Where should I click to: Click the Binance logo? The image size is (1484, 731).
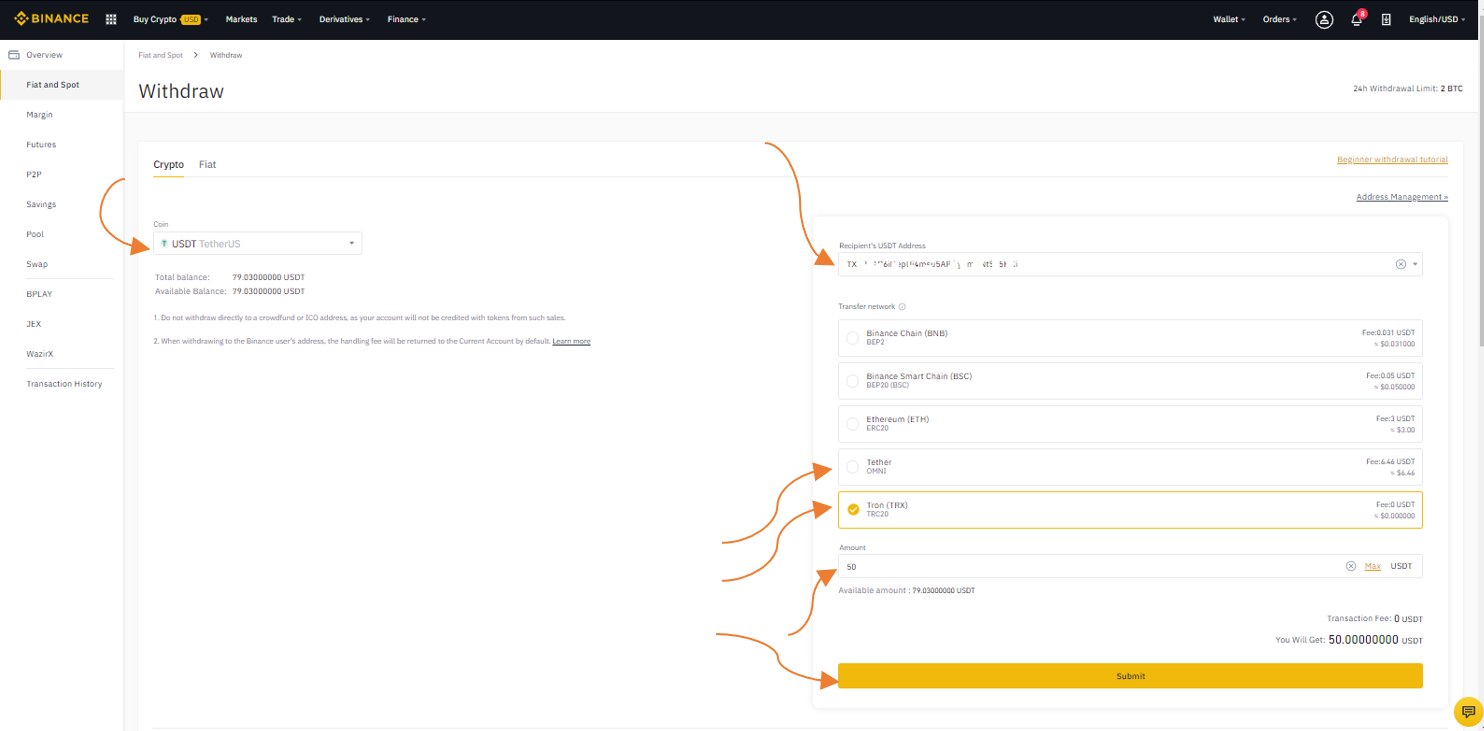coord(51,19)
